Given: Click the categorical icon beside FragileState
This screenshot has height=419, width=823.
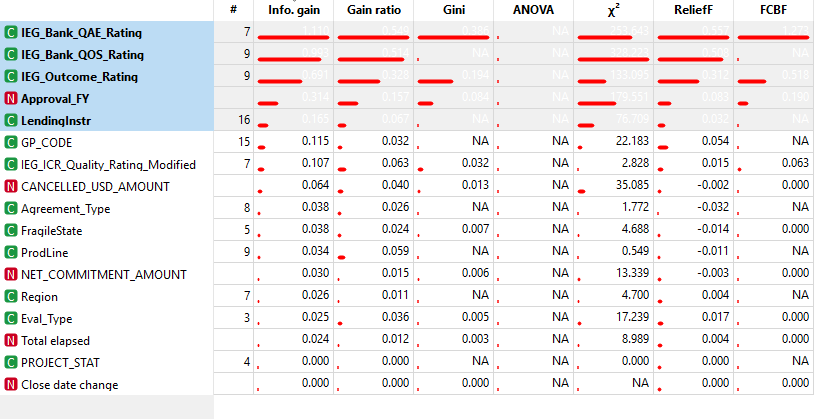Looking at the screenshot, I should click(x=10, y=231).
